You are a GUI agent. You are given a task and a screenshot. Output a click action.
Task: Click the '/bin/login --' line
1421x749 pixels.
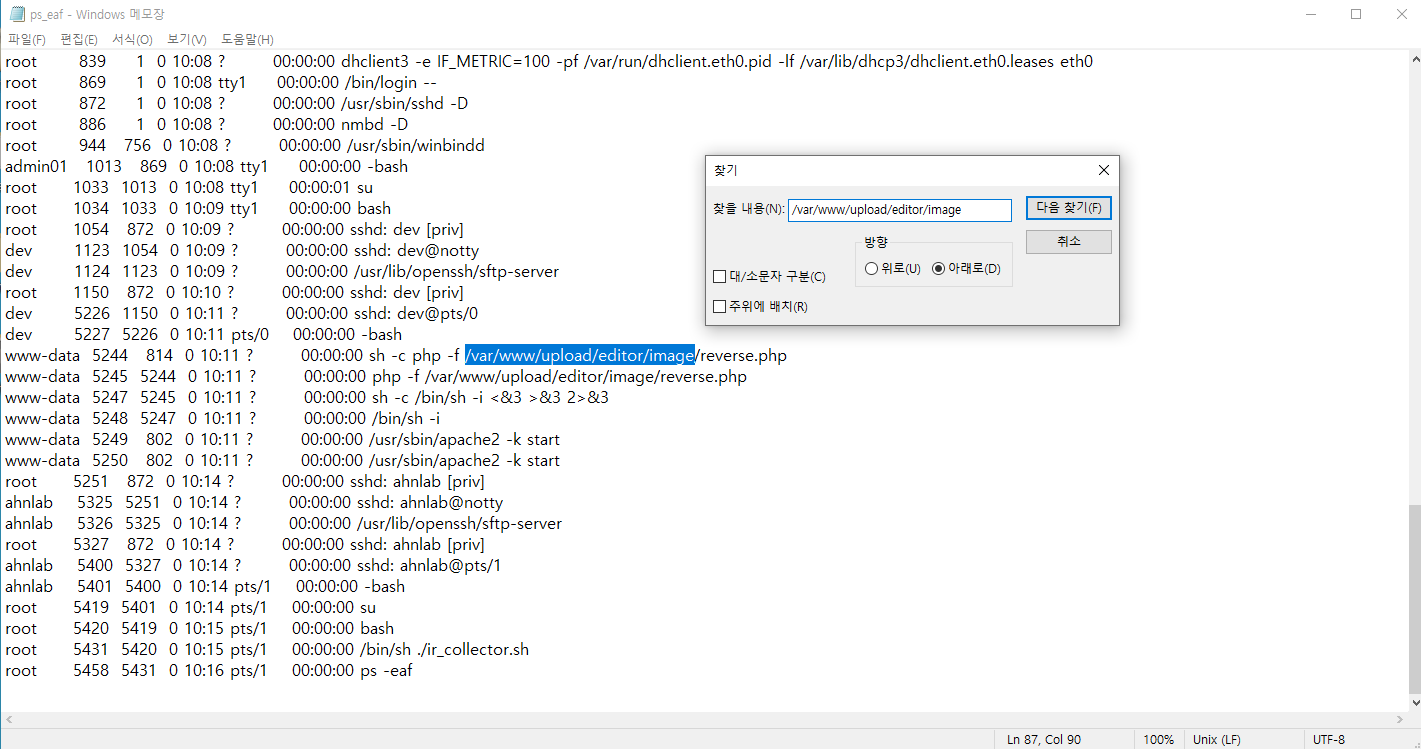tap(390, 82)
